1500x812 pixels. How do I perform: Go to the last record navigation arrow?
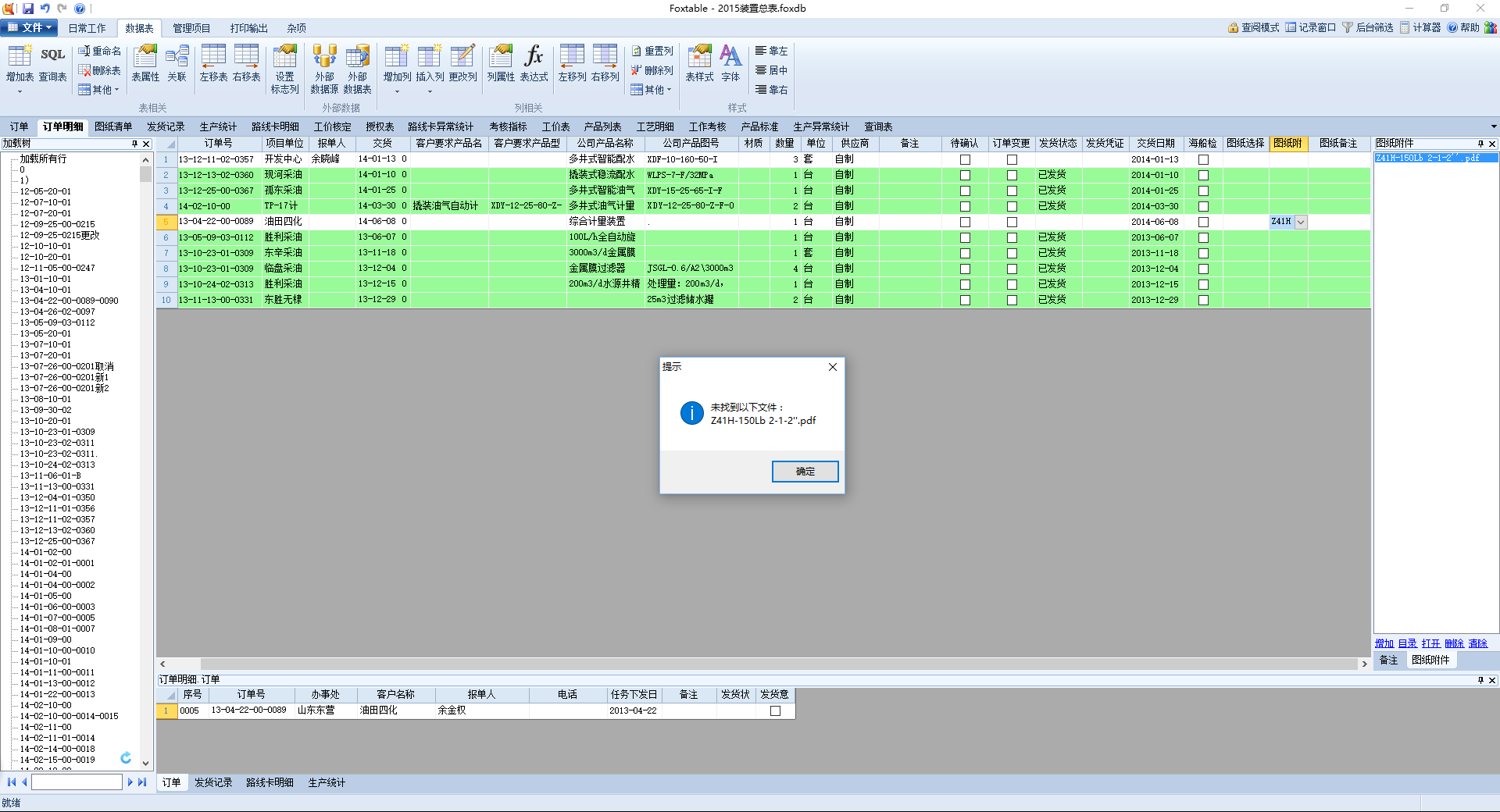(142, 782)
